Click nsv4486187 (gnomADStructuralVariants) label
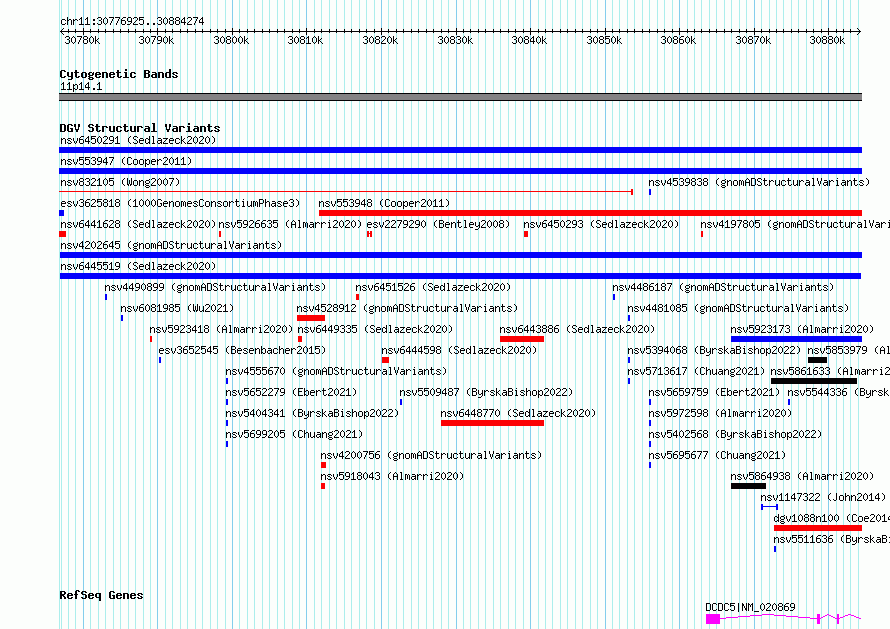Image resolution: width=890 pixels, height=629 pixels. 723,287
